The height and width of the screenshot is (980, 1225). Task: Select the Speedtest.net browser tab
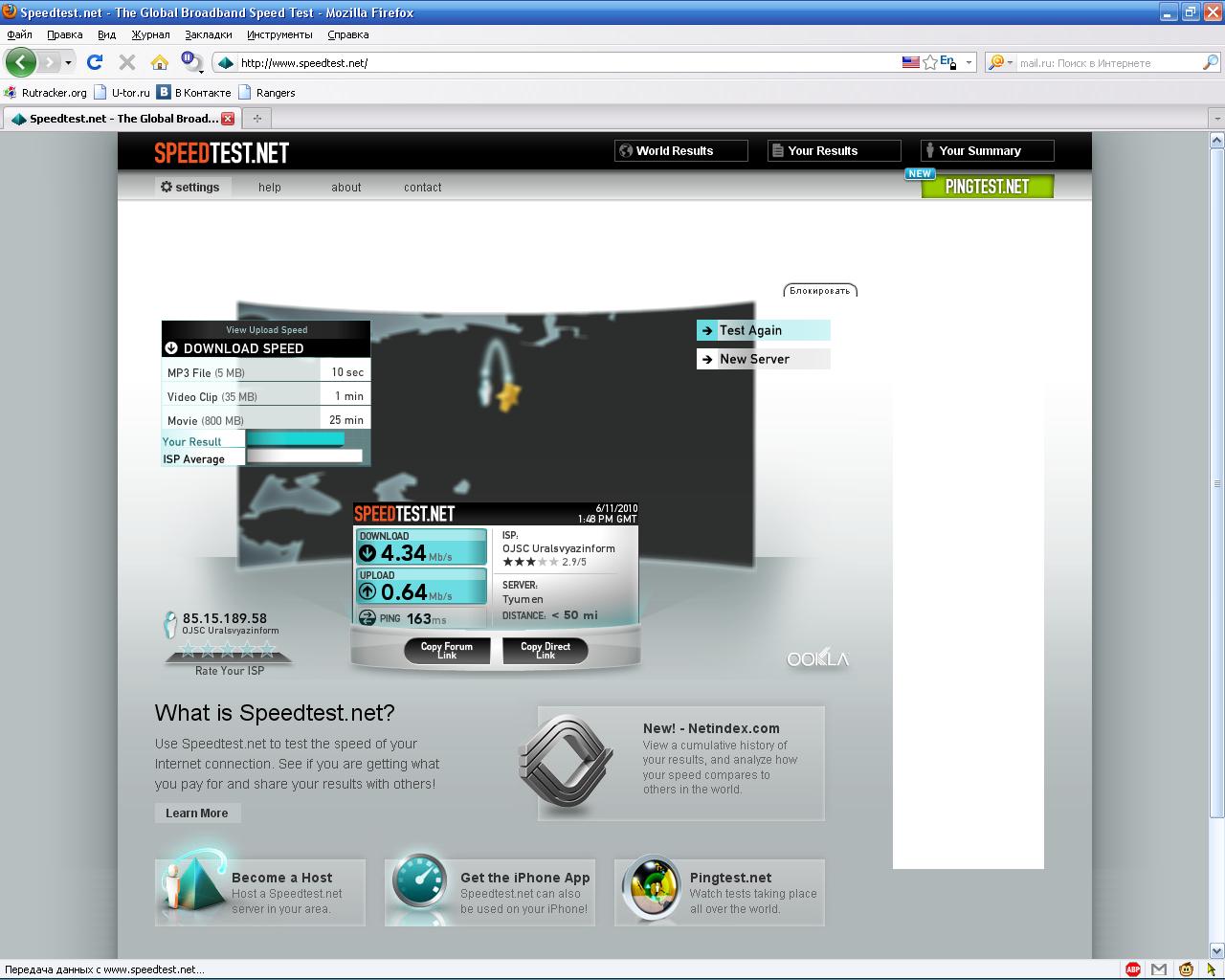[122, 119]
